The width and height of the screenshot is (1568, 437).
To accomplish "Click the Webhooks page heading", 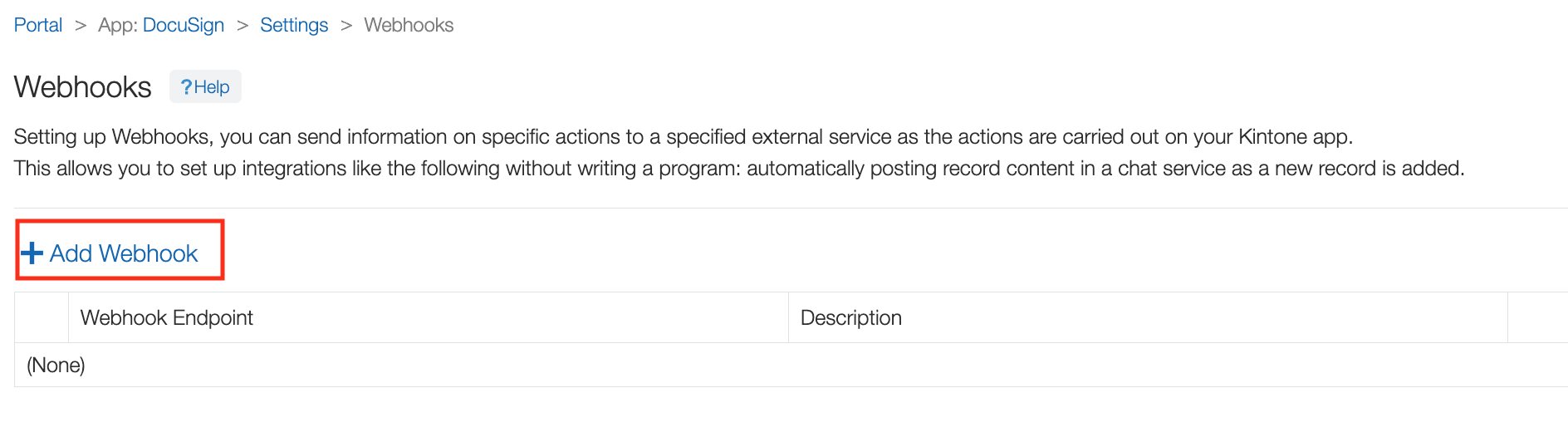I will point(83,87).
